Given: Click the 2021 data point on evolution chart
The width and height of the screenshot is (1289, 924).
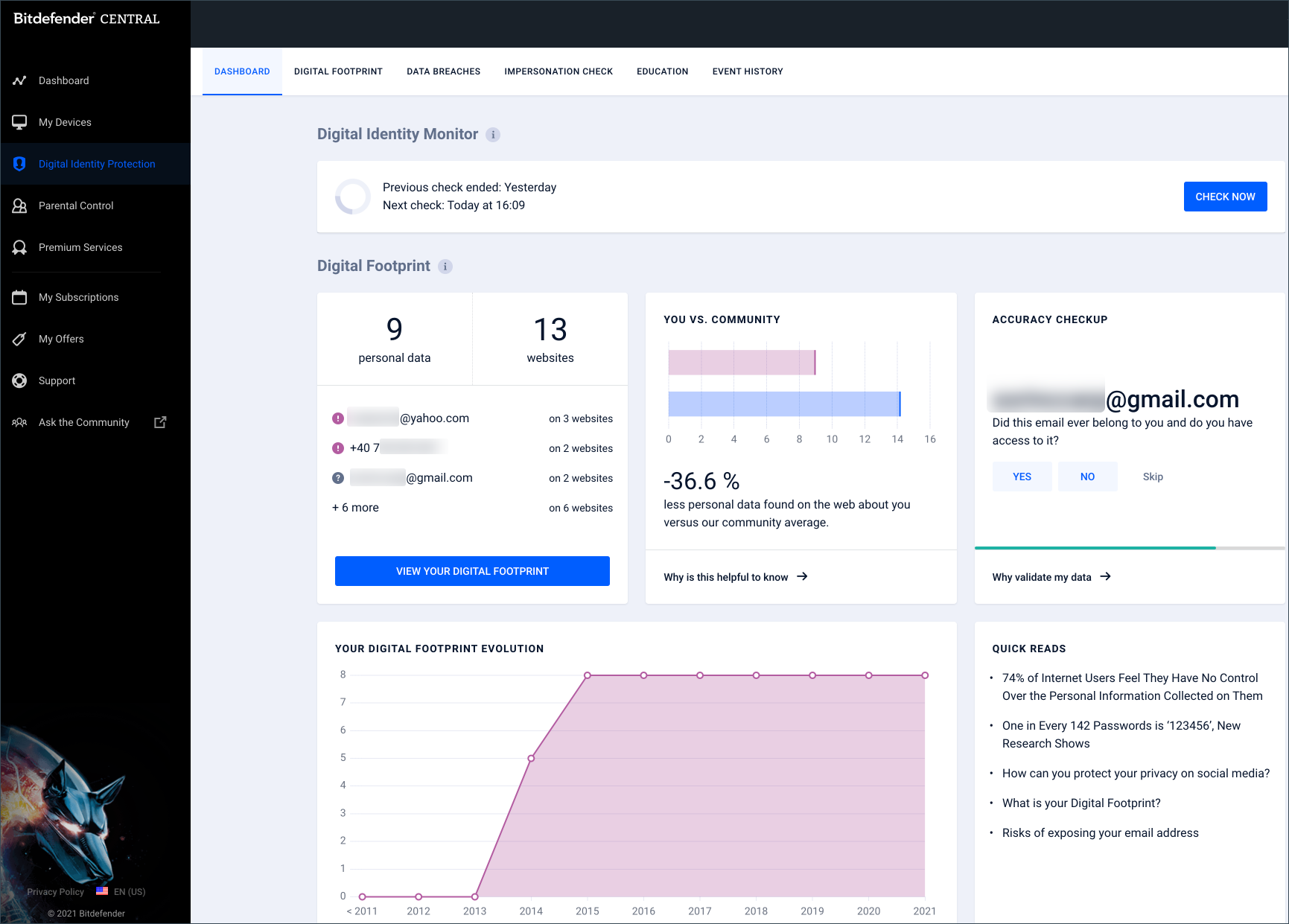Looking at the screenshot, I should point(925,675).
